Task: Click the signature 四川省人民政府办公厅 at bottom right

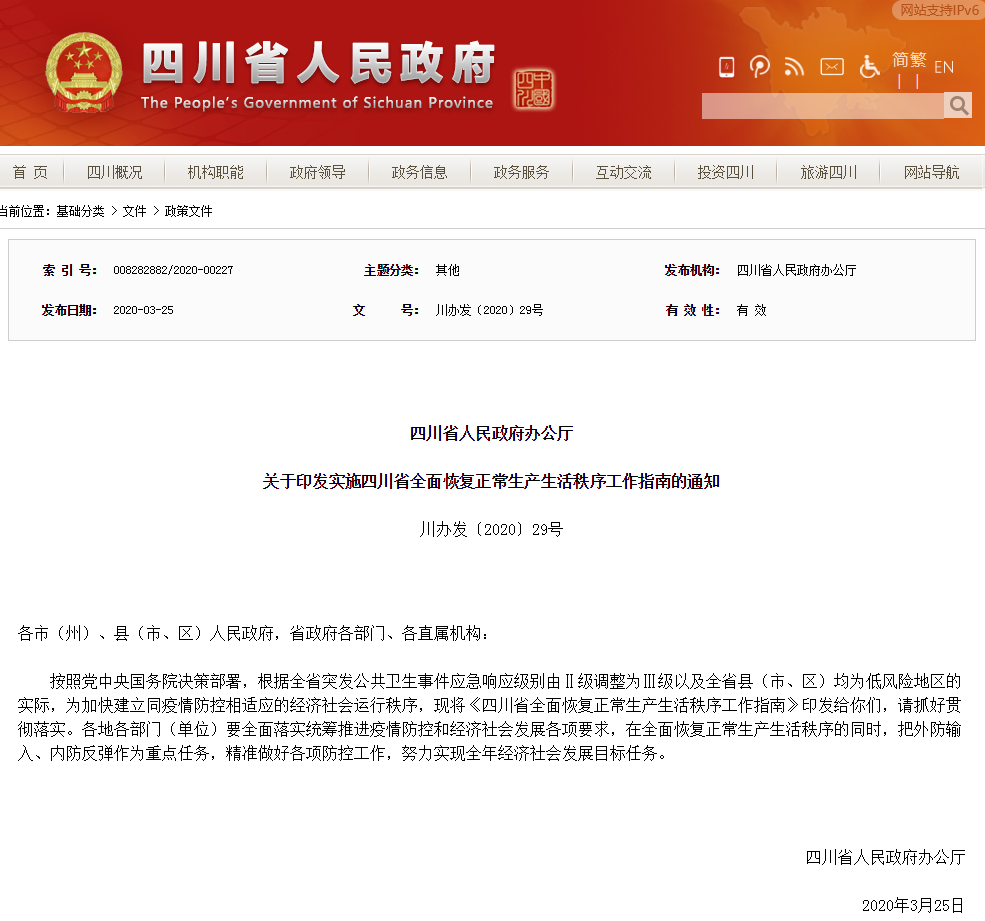Action: coord(885,857)
